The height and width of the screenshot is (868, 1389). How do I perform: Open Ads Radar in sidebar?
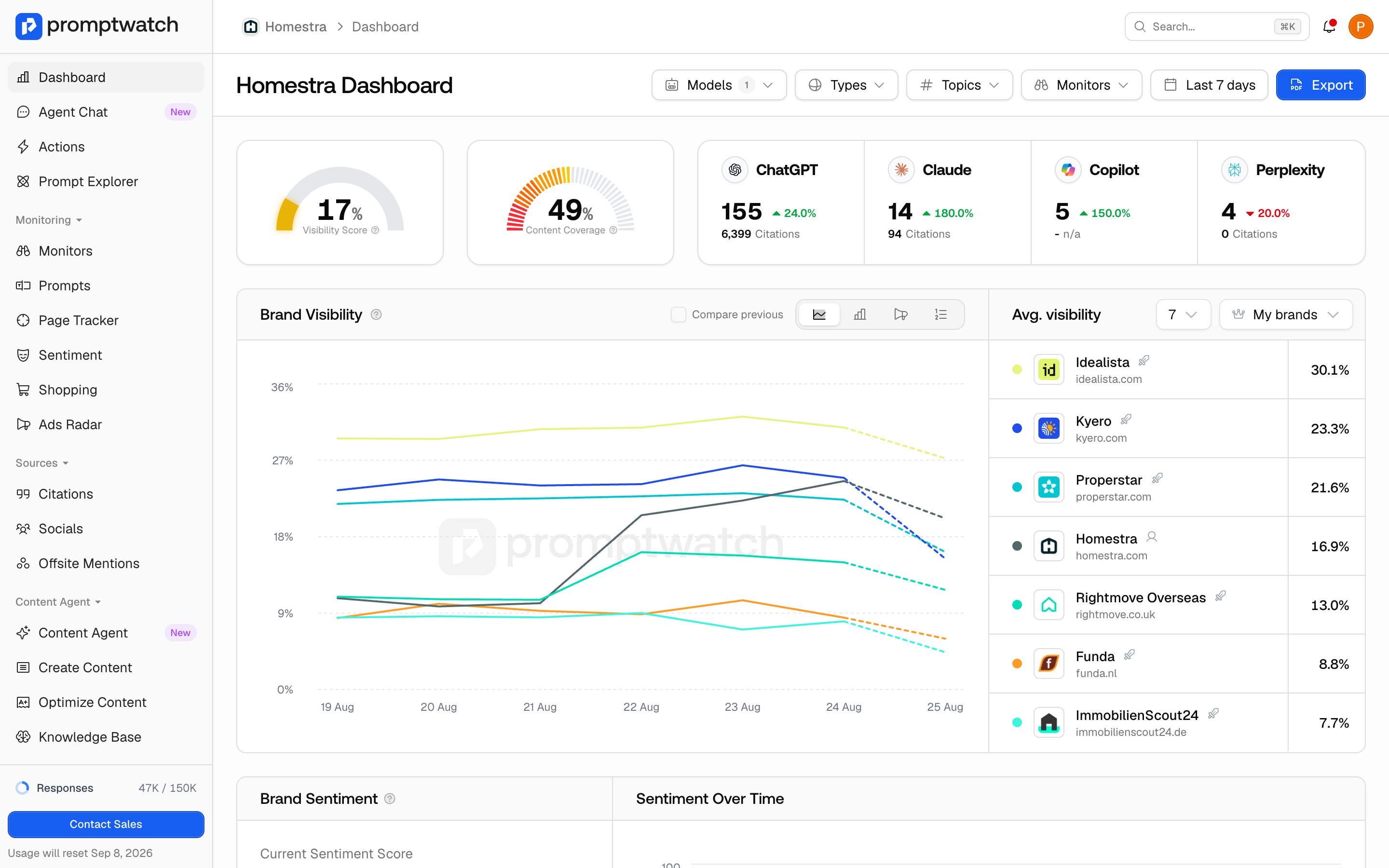coord(106,424)
